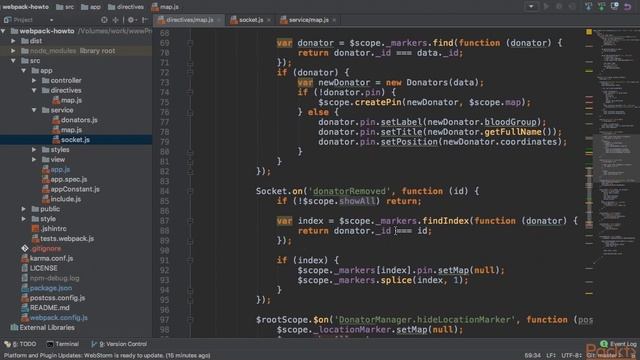This screenshot has width=640, height=360.
Task: Collapse the app folder
Action: pyautogui.click(x=24, y=71)
